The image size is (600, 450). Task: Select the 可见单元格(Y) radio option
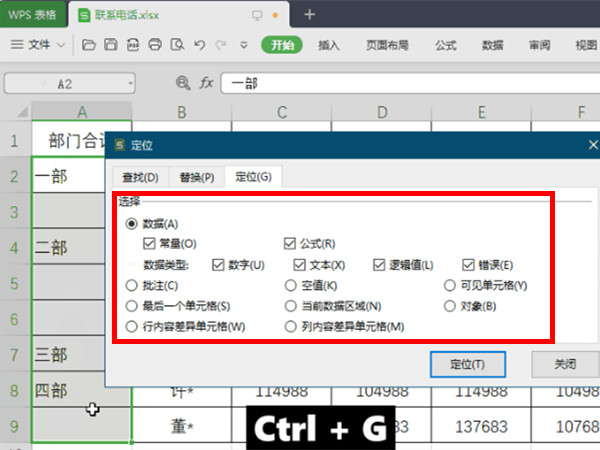pos(451,285)
